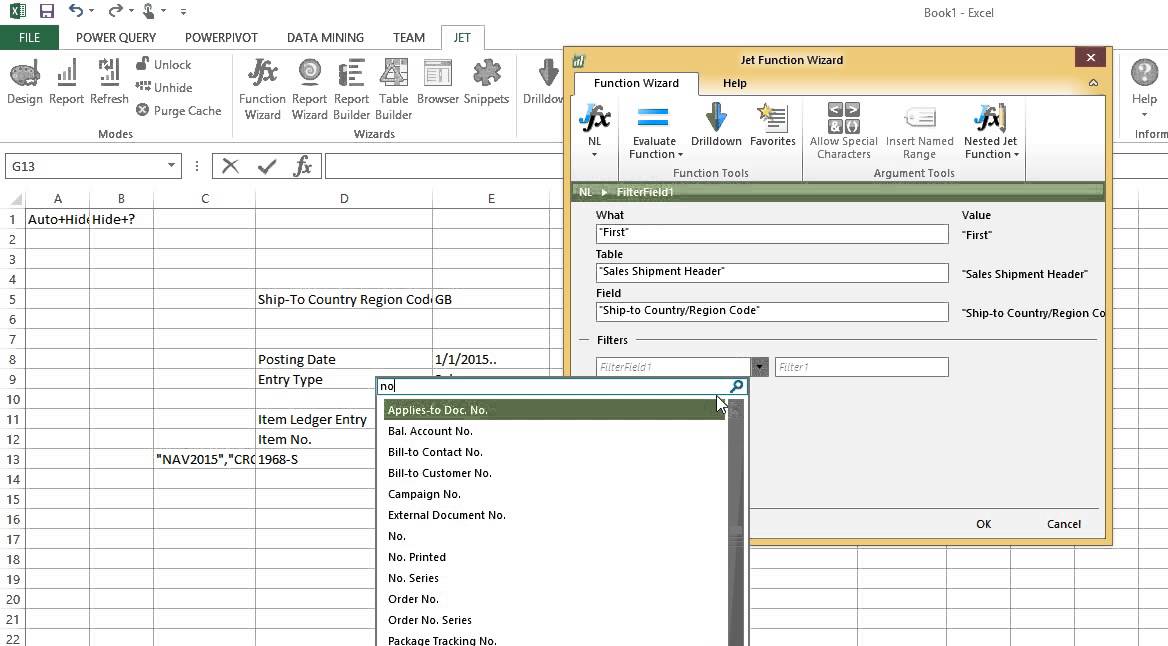
Task: Click the field list vertical scrollbar
Action: coord(736,522)
